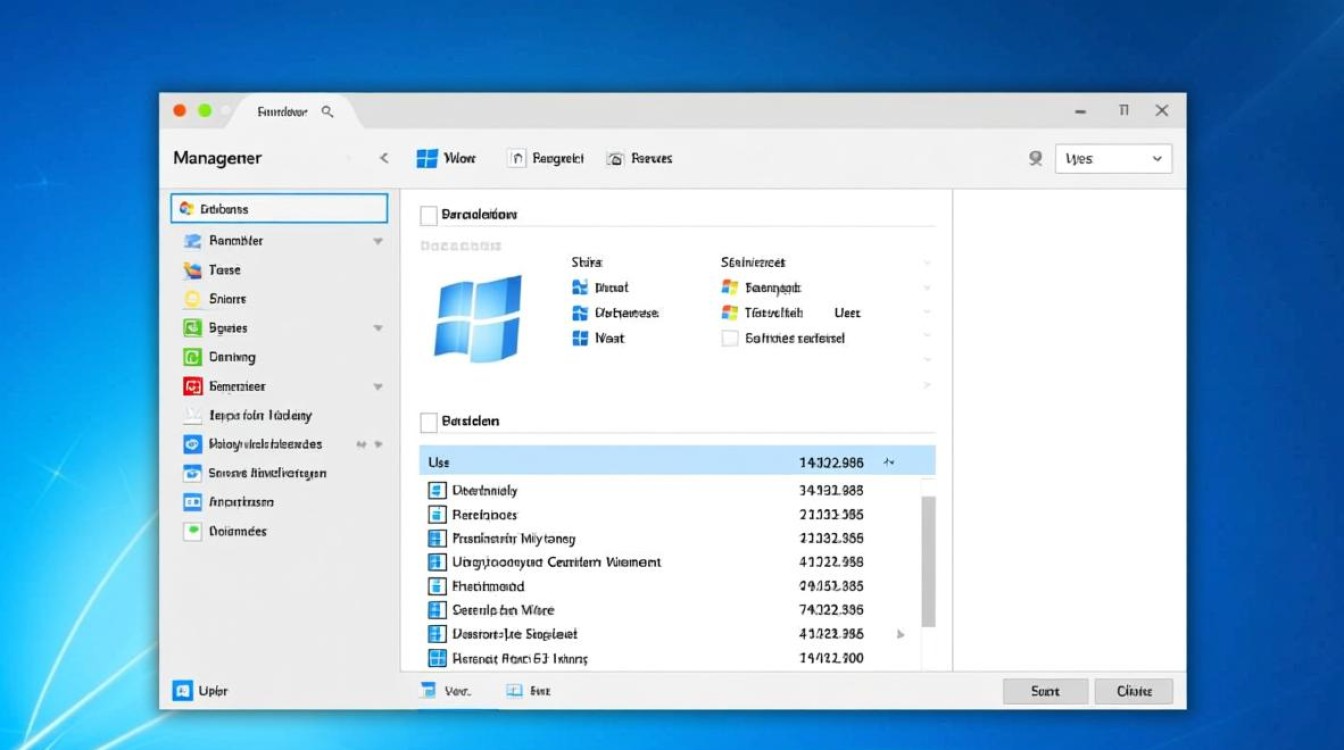The image size is (1344, 750).
Task: Click the Clinite button at bottom right
Action: (1133, 691)
